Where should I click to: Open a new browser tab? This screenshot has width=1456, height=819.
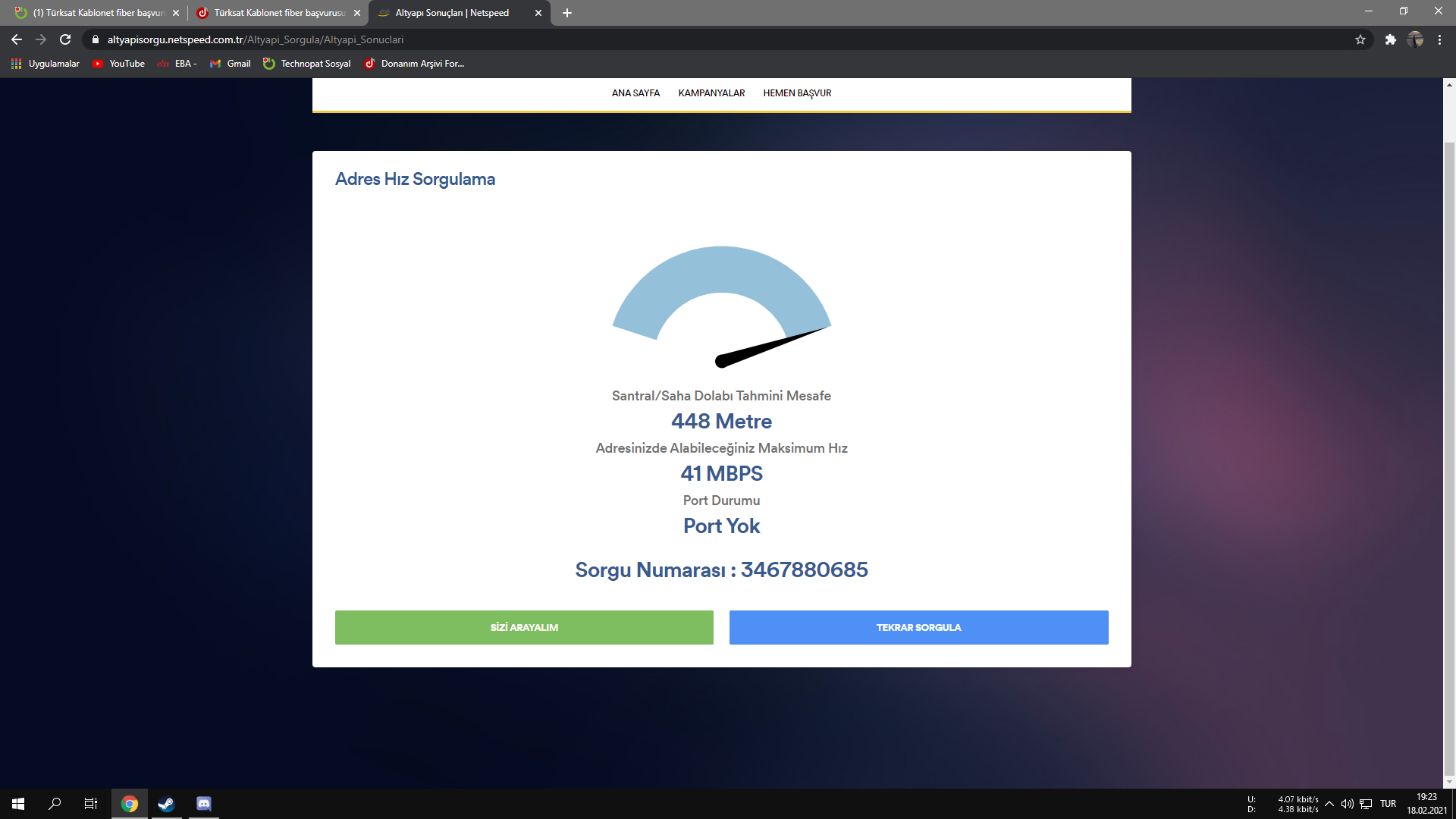[567, 13]
